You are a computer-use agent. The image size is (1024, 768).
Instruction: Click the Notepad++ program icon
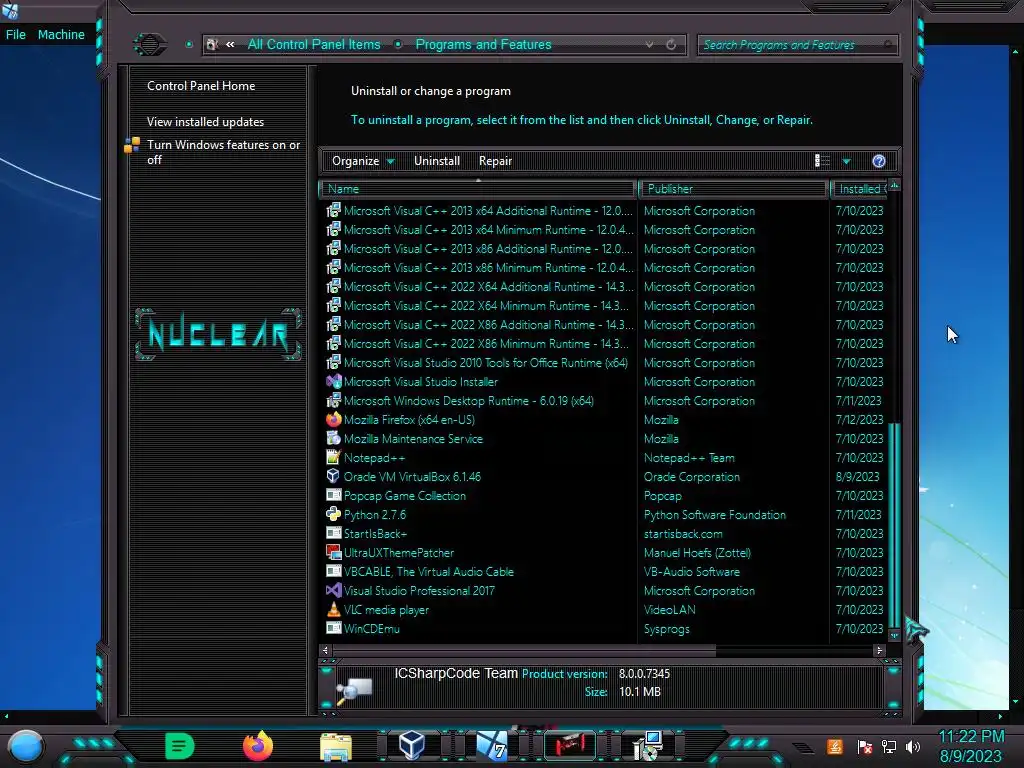[x=333, y=457]
